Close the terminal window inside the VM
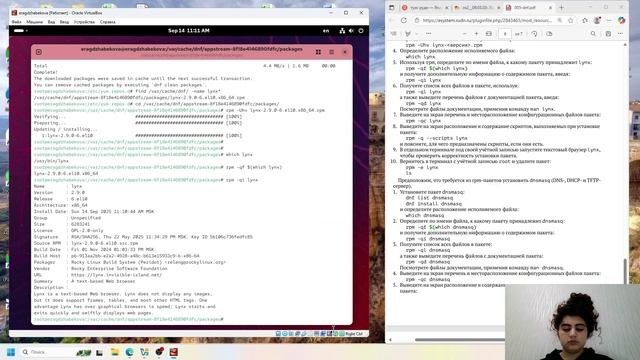Image resolution: width=640 pixels, height=360 pixels. (x=345, y=52)
